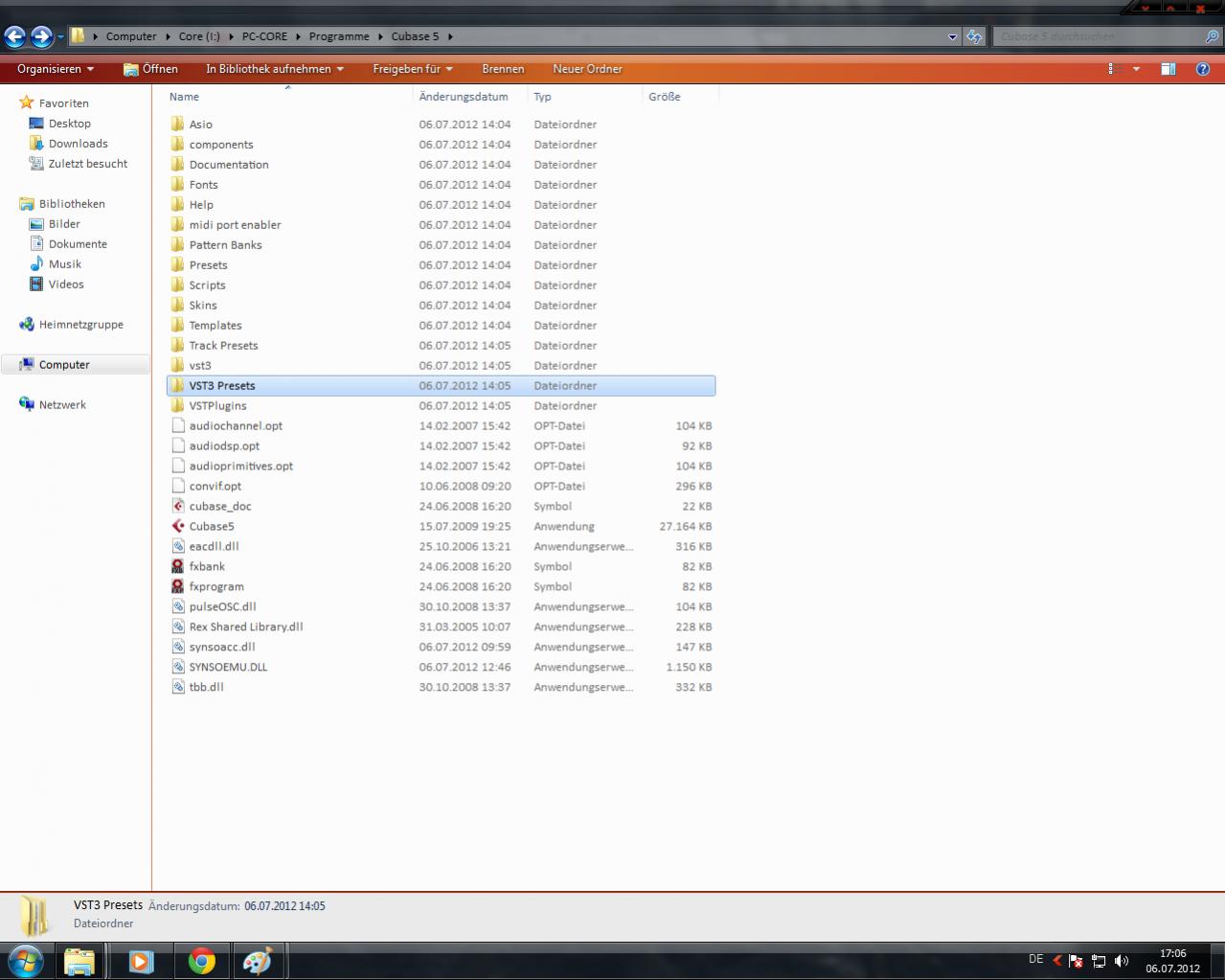The height and width of the screenshot is (980, 1225).
Task: Open the In Bibliothek aufnehmen dropdown
Action: click(274, 69)
